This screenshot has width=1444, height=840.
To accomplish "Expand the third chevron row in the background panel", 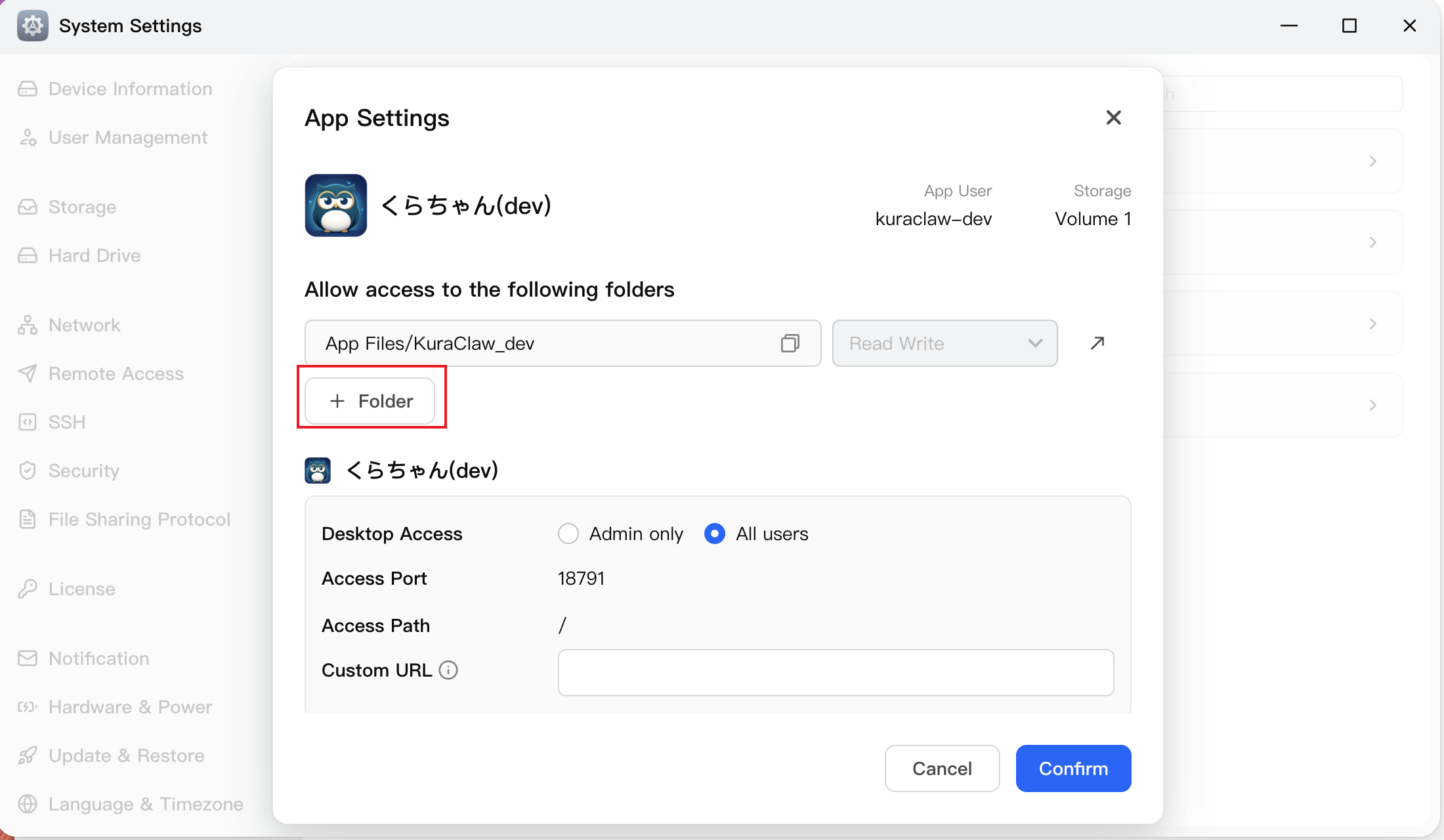I will (1373, 324).
